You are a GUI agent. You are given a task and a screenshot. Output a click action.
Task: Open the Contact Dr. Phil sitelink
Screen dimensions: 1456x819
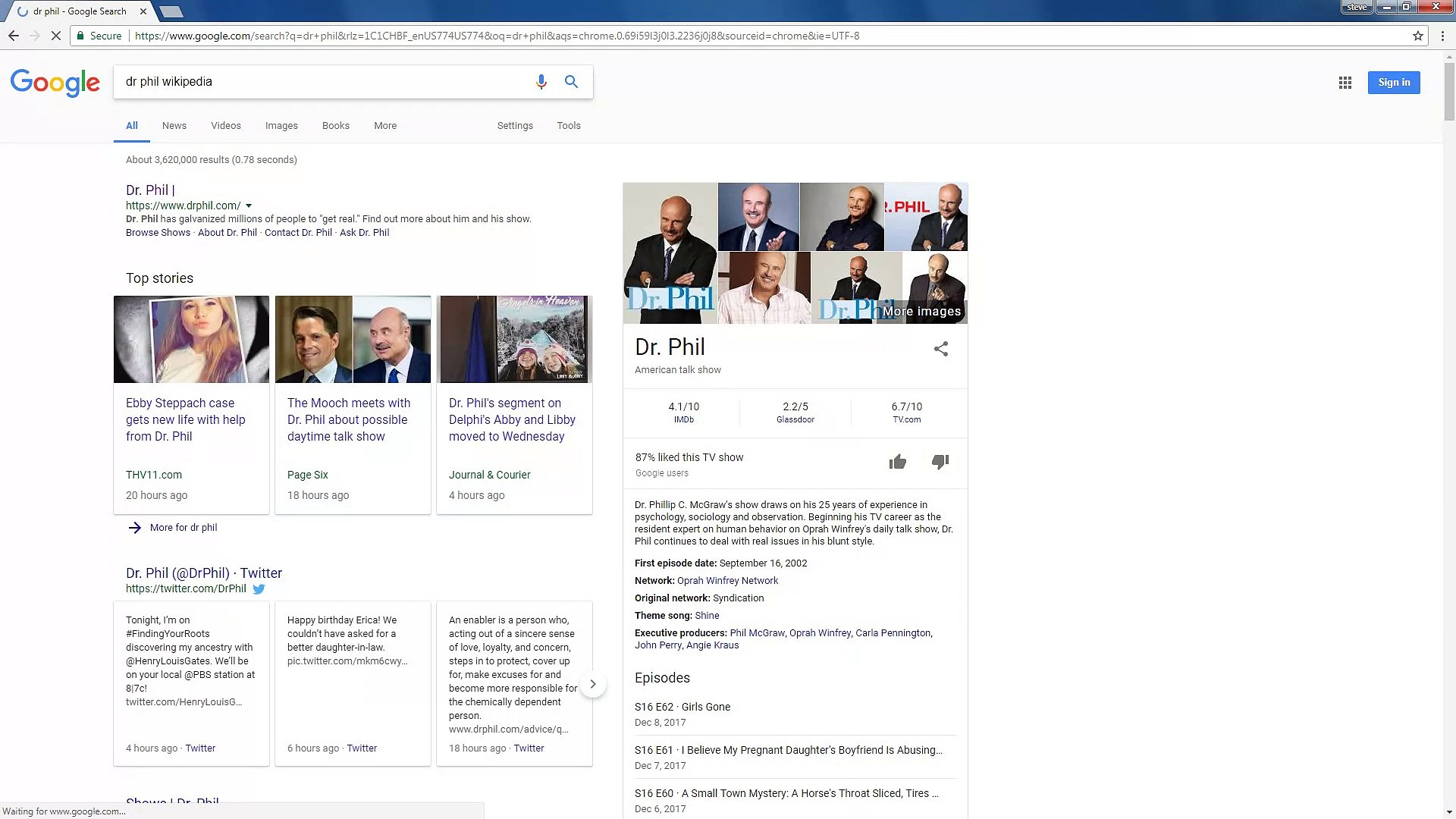click(x=298, y=233)
